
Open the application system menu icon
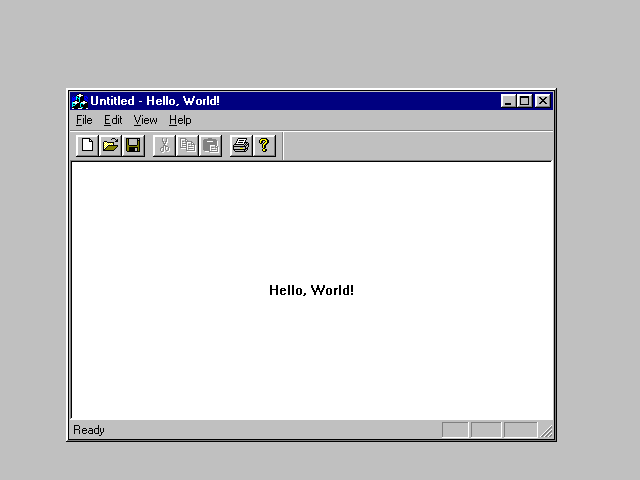(x=80, y=101)
